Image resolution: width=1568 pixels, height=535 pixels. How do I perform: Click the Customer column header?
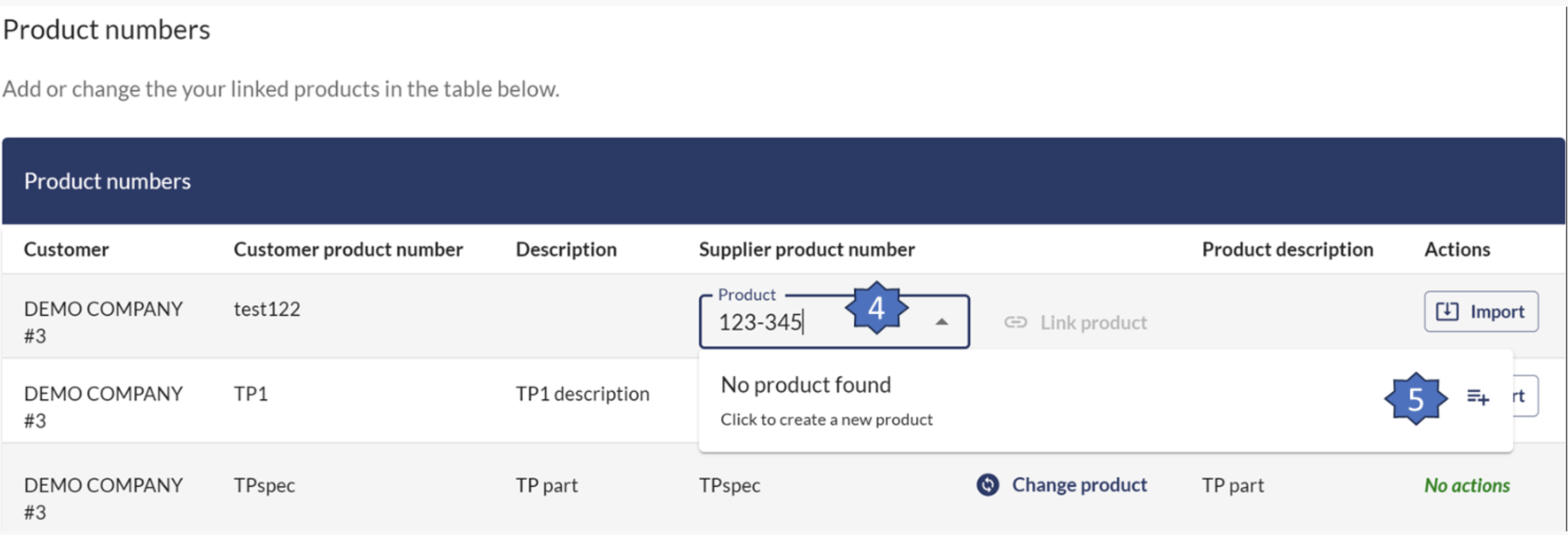click(66, 249)
